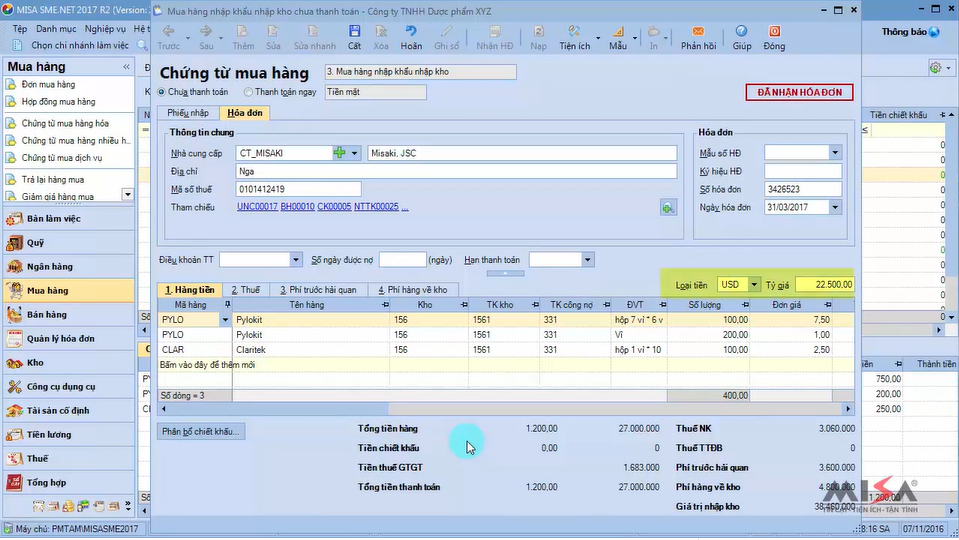Click the Số ngày được nợ field
The height and width of the screenshot is (540, 959).
pos(402,260)
